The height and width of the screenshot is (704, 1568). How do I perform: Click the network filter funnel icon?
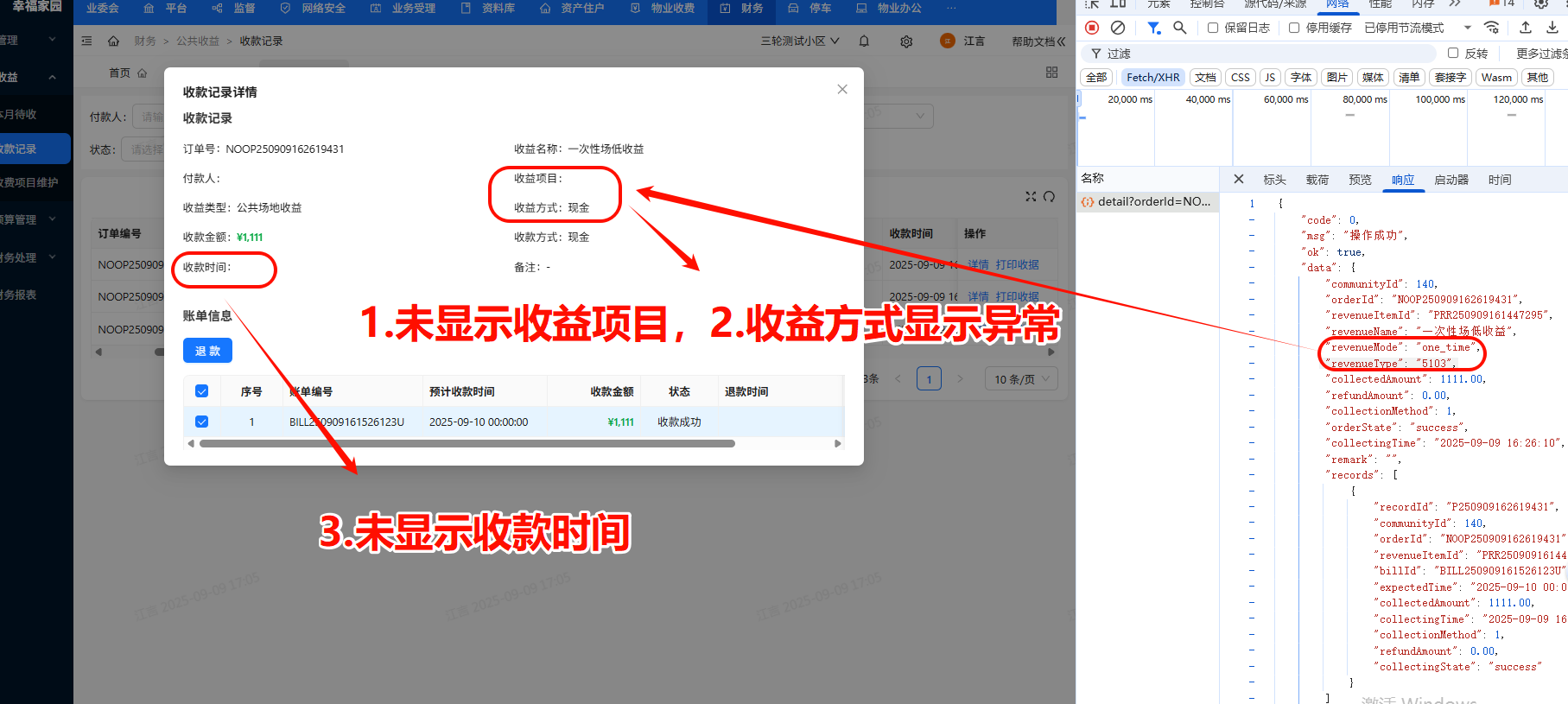1153,28
